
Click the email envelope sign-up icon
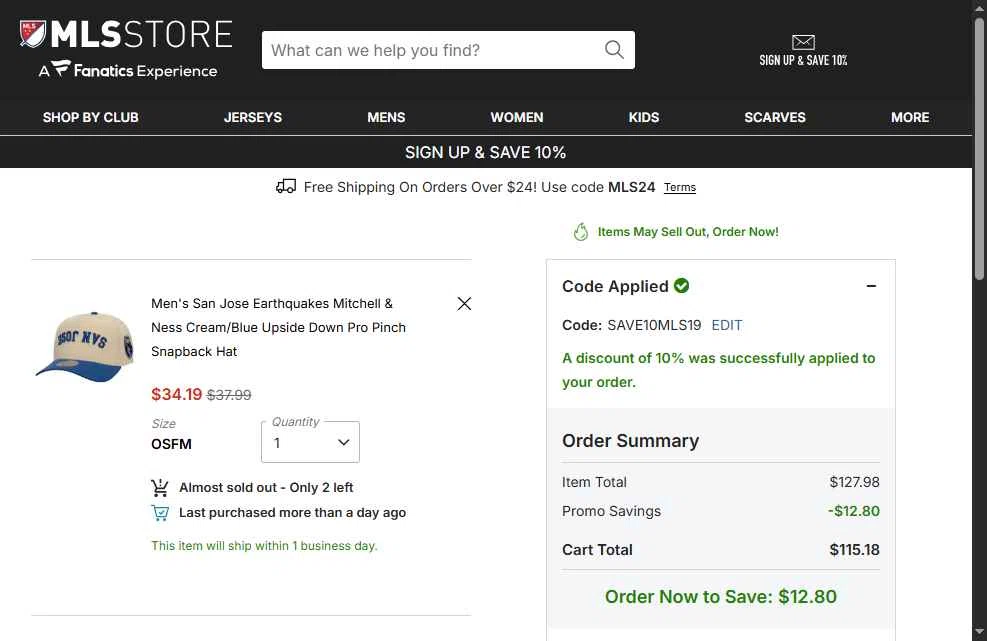(803, 42)
